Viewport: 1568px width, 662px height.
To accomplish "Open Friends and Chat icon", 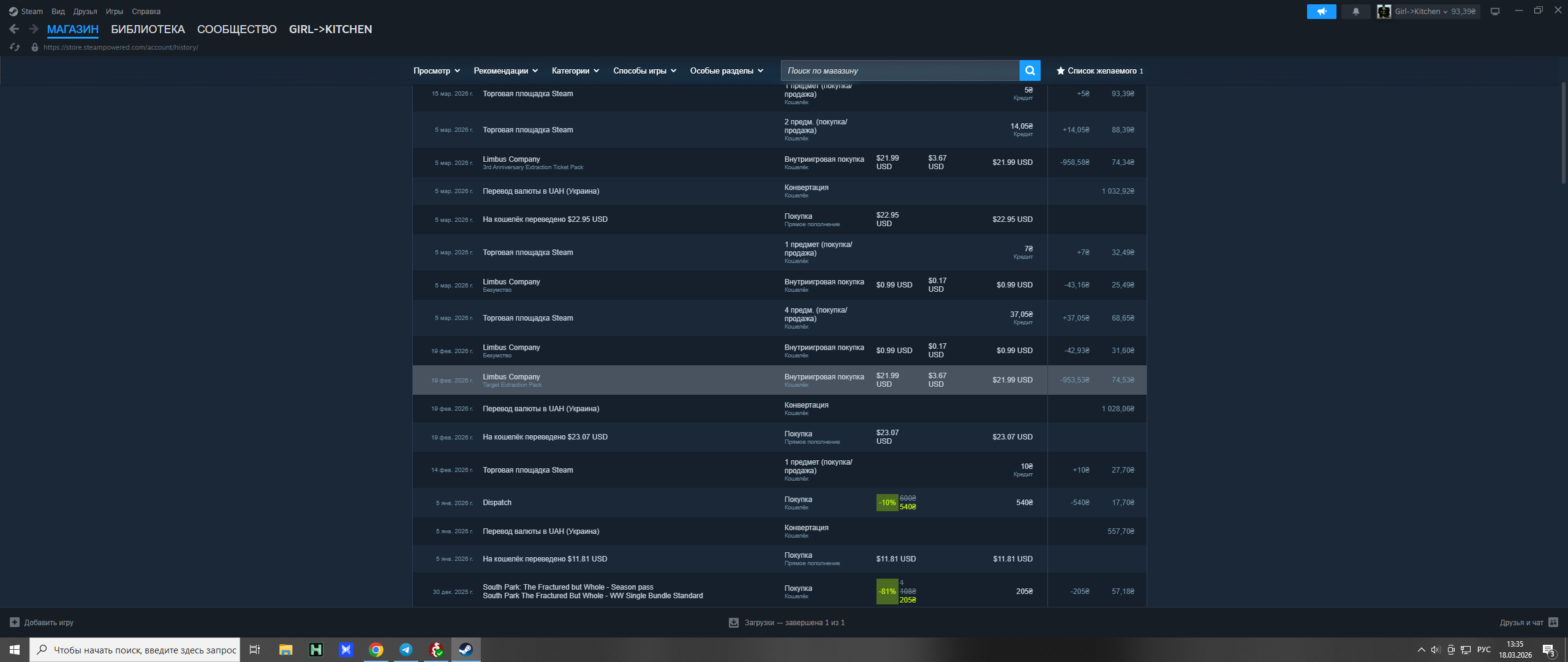I will coord(1553,622).
